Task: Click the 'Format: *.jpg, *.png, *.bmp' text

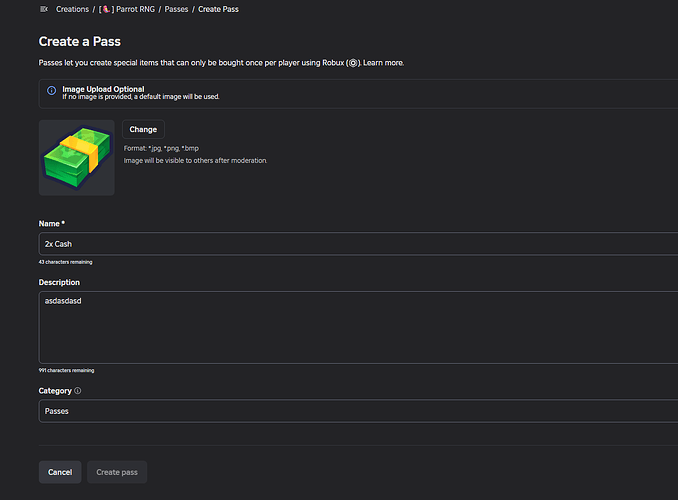Action: [x=161, y=148]
